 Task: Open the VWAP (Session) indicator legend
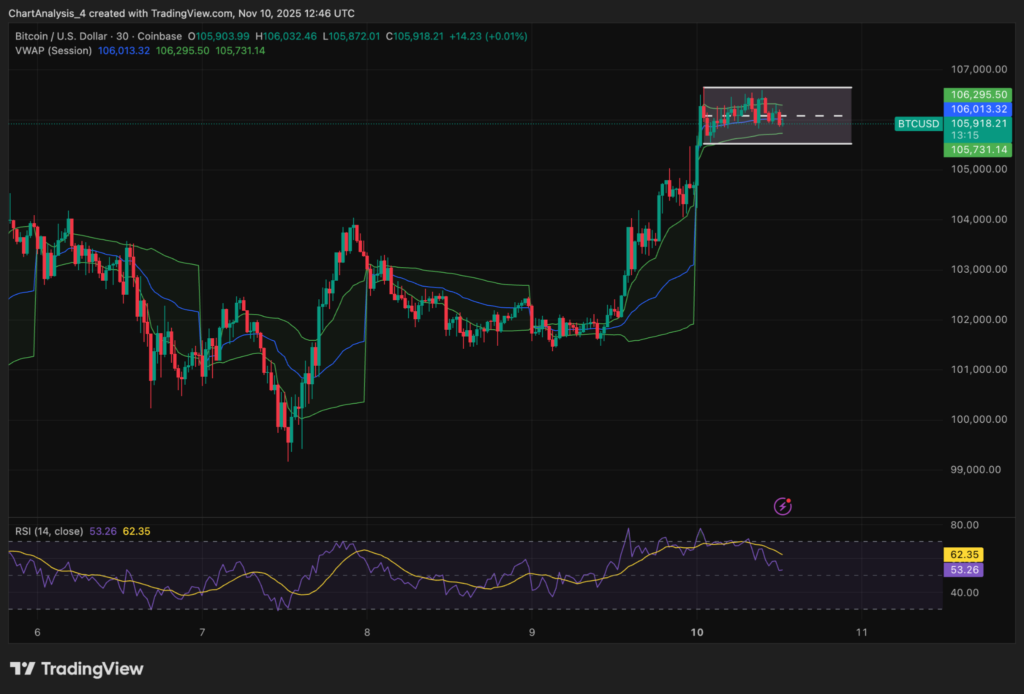tap(53, 50)
